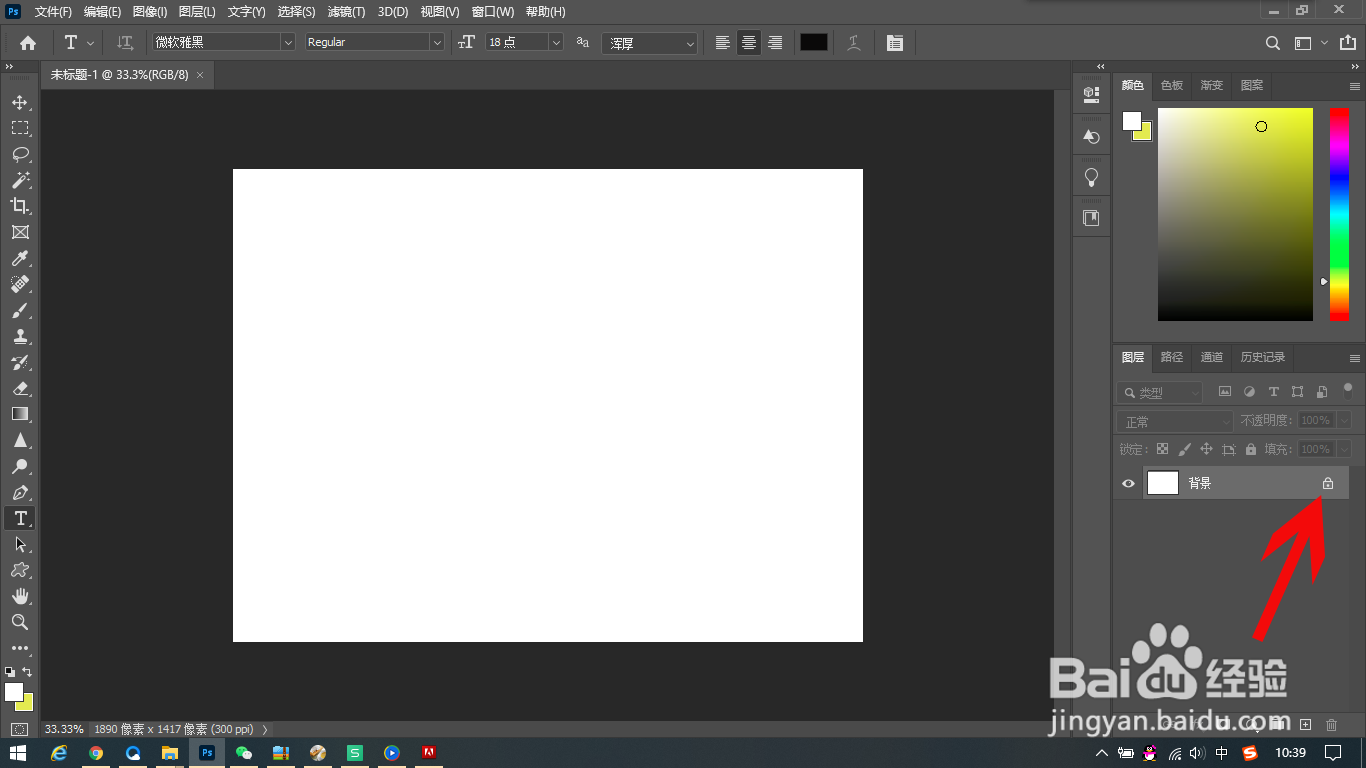Select the Custom Shape tool
1366x768 pixels.
[x=20, y=570]
